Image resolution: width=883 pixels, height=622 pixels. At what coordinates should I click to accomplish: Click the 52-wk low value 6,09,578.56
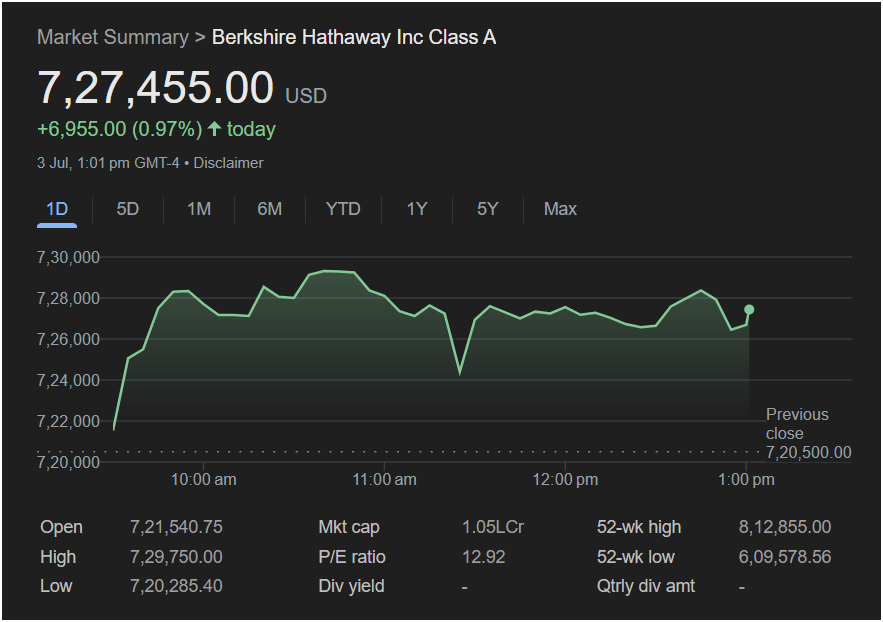coord(785,557)
